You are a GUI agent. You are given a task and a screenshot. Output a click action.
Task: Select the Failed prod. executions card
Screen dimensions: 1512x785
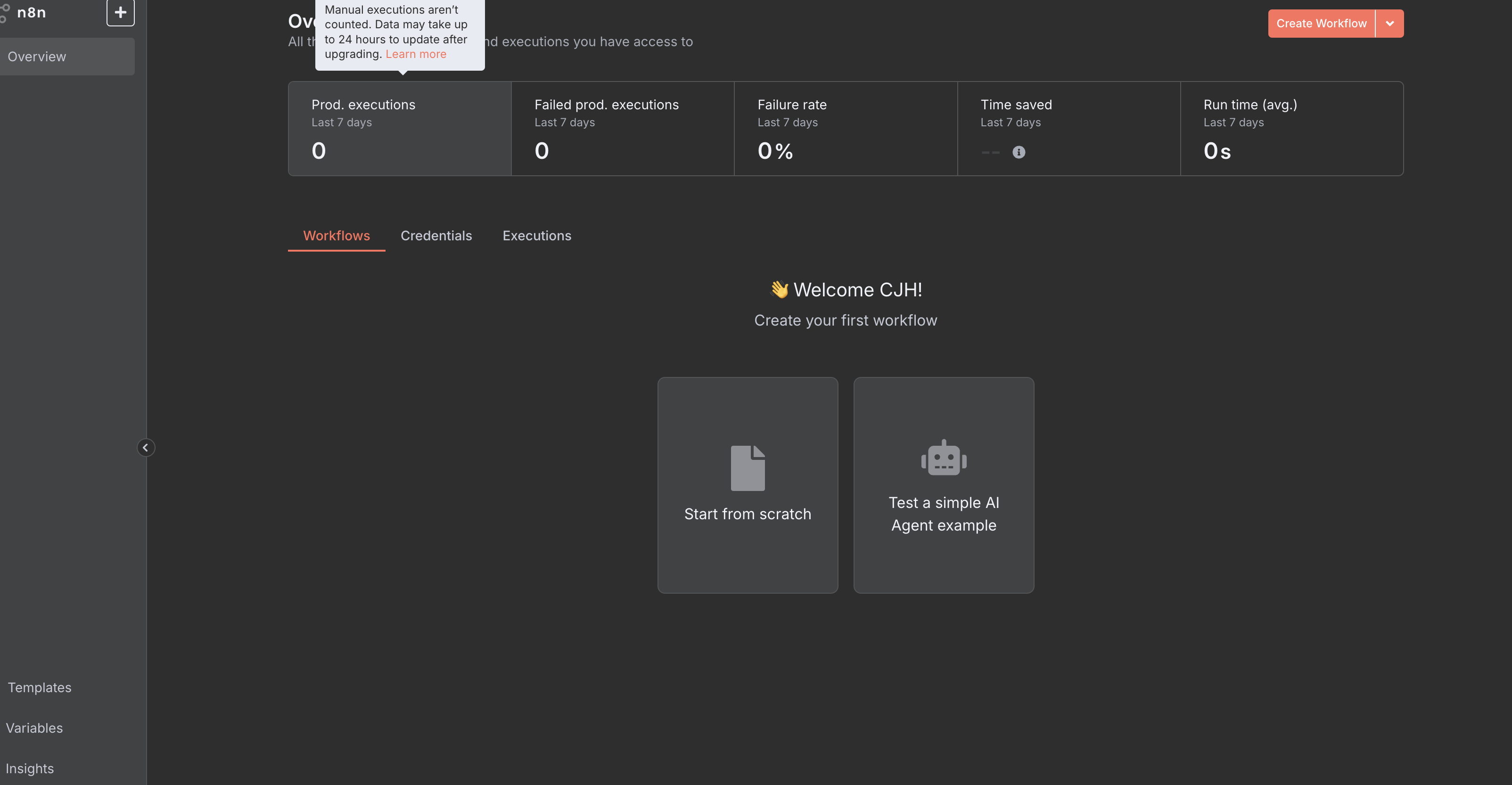(622, 129)
